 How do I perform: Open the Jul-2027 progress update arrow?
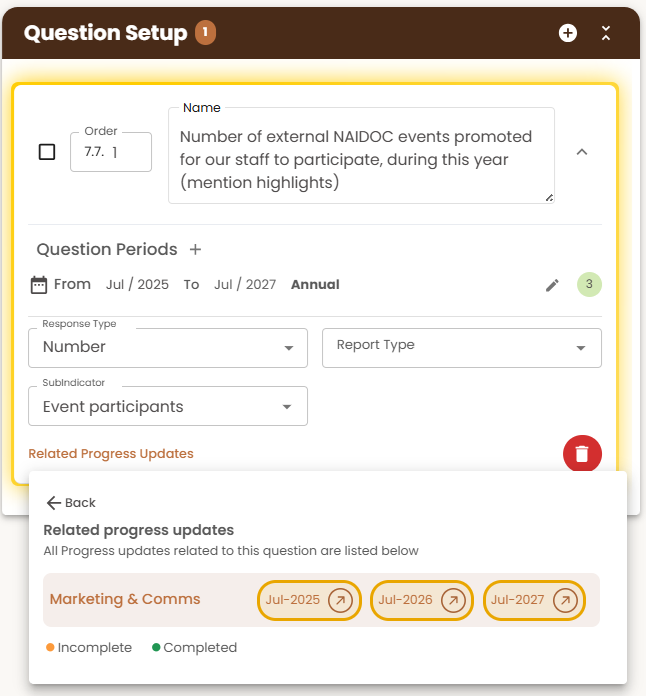pos(565,601)
